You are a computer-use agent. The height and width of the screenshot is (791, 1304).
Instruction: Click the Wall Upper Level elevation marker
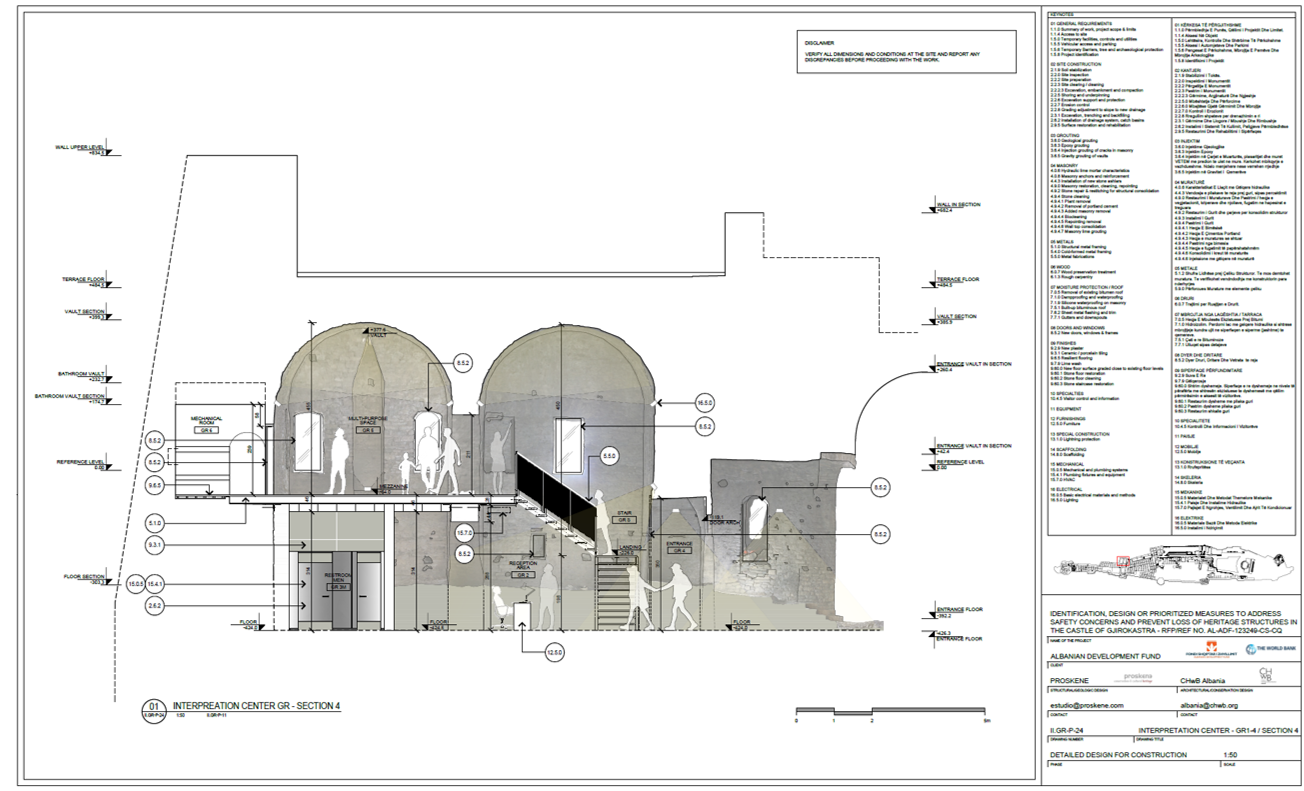83,150
